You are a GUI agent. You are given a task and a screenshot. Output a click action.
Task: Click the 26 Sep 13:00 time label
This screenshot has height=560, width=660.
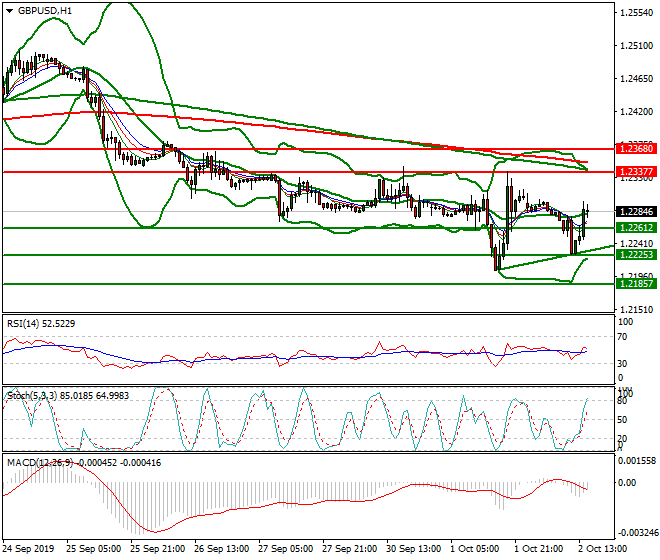221,549
